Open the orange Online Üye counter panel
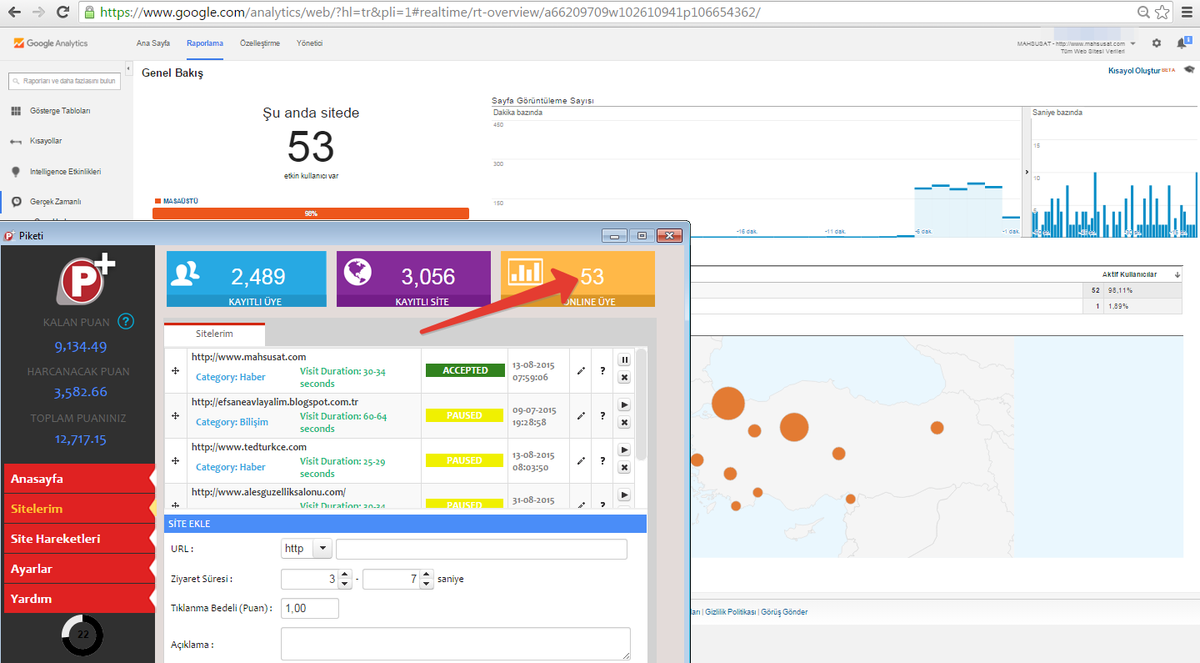Image resolution: width=1200 pixels, height=663 pixels. click(x=578, y=278)
